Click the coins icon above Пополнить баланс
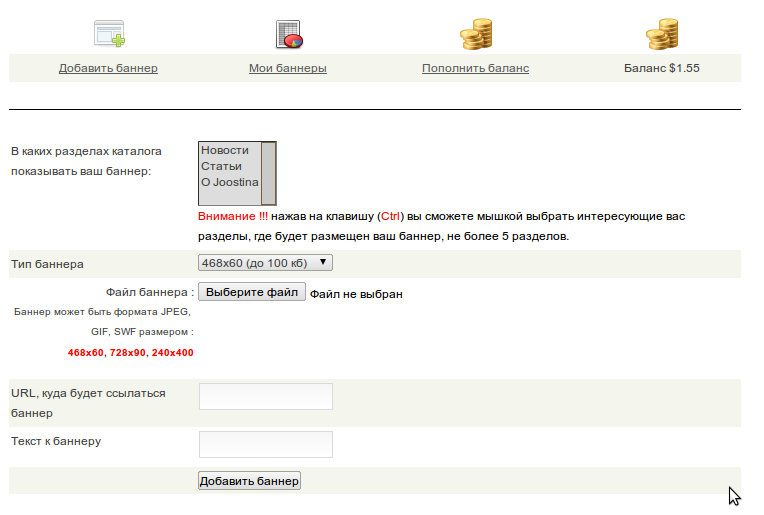Image resolution: width=764 pixels, height=515 pixels. tap(476, 34)
